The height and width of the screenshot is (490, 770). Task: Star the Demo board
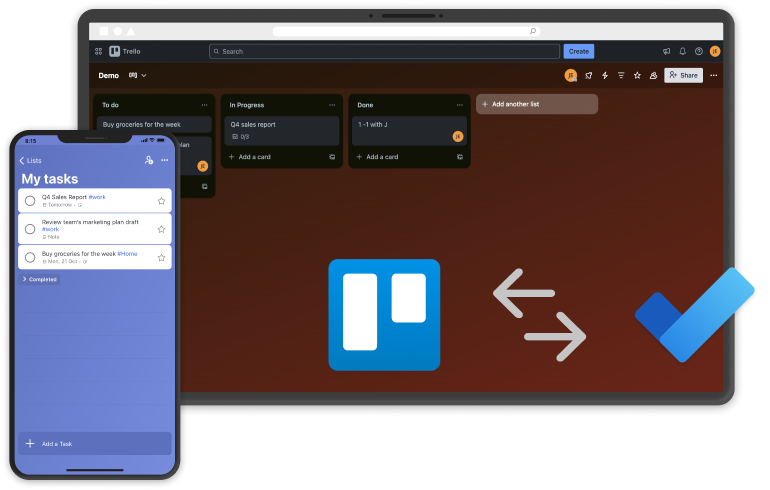(637, 76)
